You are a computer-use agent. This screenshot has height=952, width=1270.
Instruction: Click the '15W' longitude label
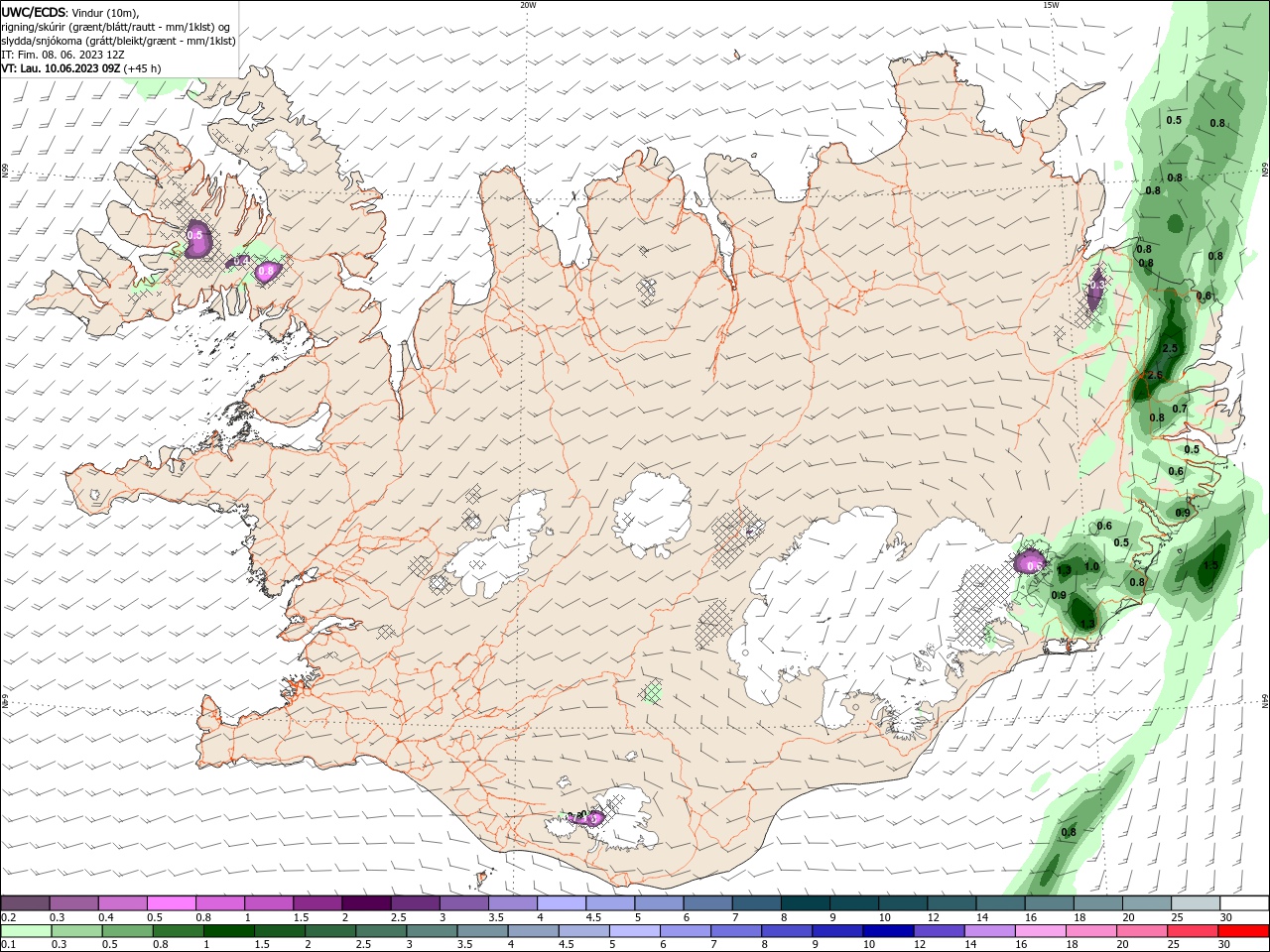click(1050, 5)
